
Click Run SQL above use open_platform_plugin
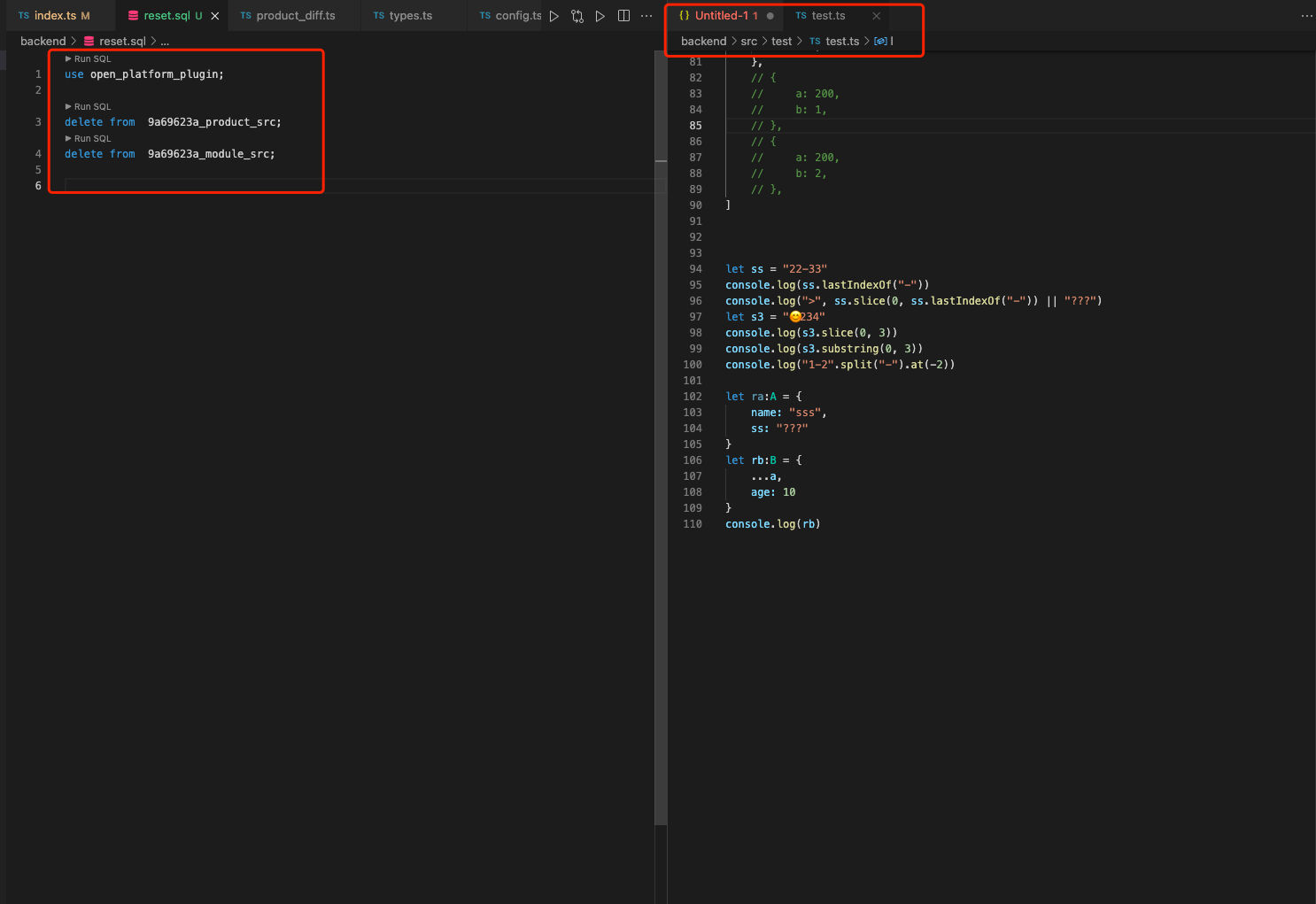[88, 58]
